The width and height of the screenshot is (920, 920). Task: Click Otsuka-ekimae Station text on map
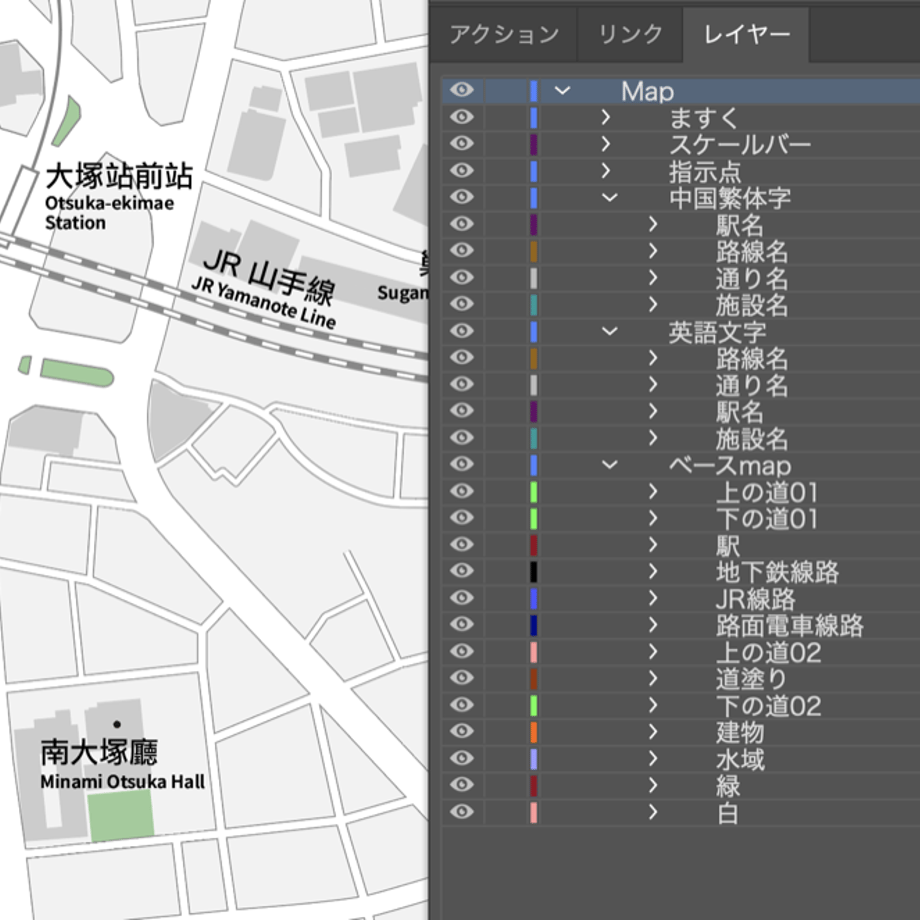tap(110, 212)
